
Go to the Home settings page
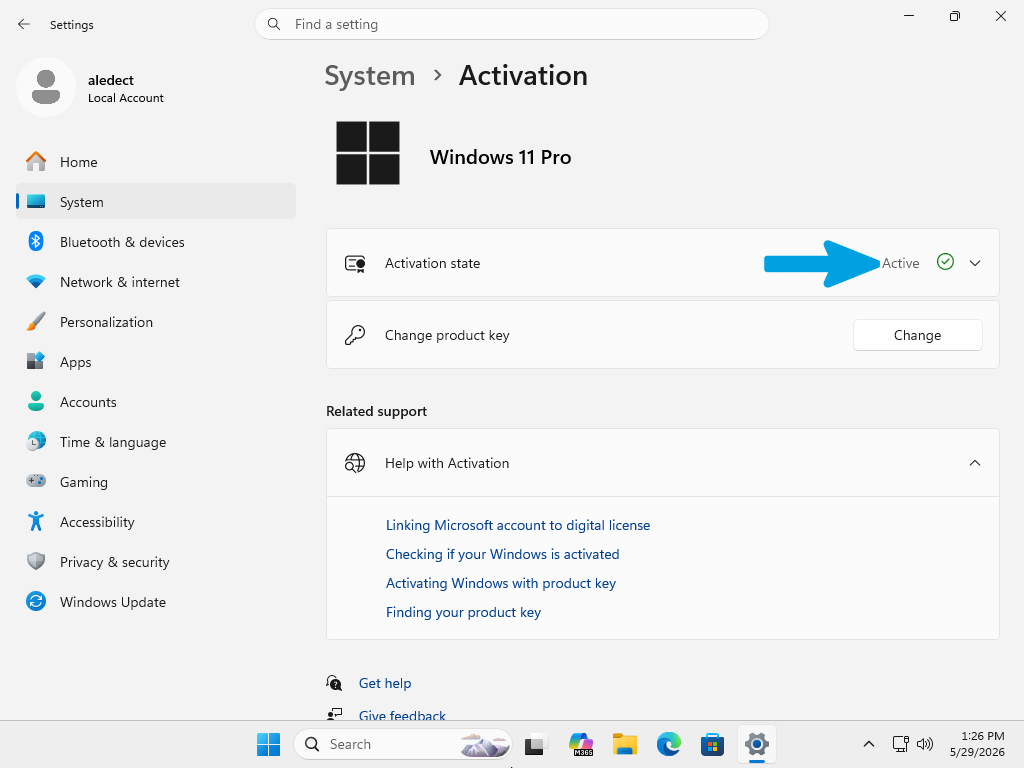pyautogui.click(x=155, y=162)
